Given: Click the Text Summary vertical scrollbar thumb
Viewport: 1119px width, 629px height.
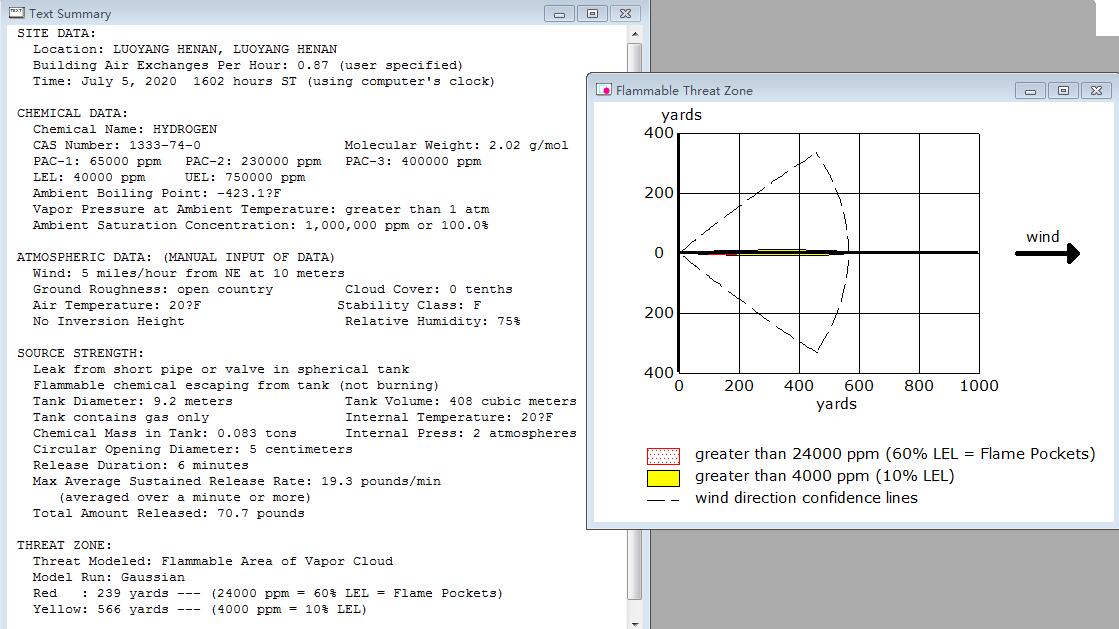Looking at the screenshot, I should tap(634, 321).
